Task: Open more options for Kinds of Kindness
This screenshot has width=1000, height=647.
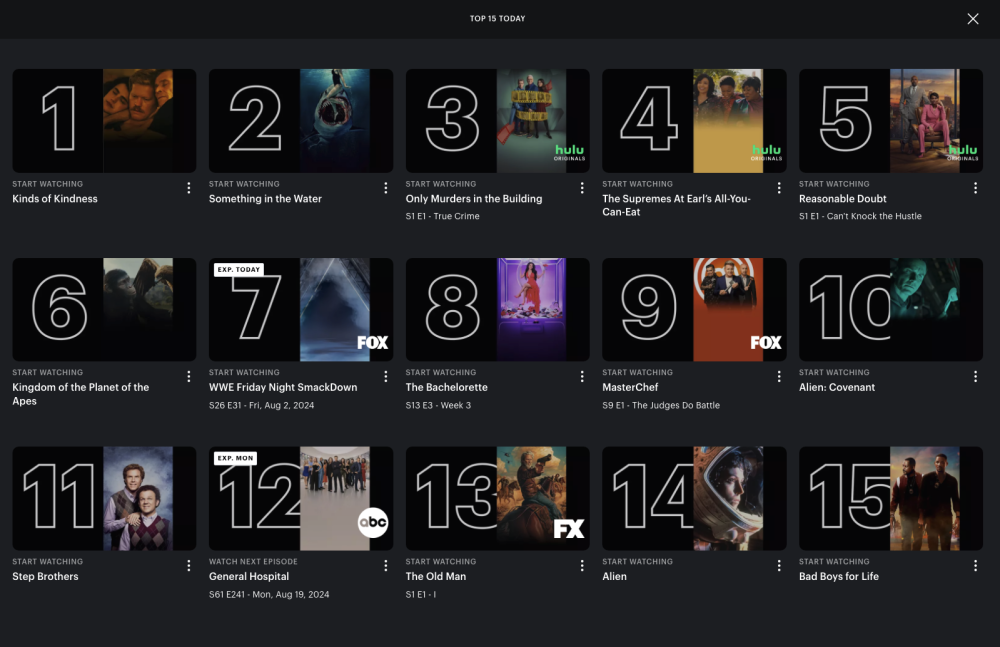Action: (188, 188)
